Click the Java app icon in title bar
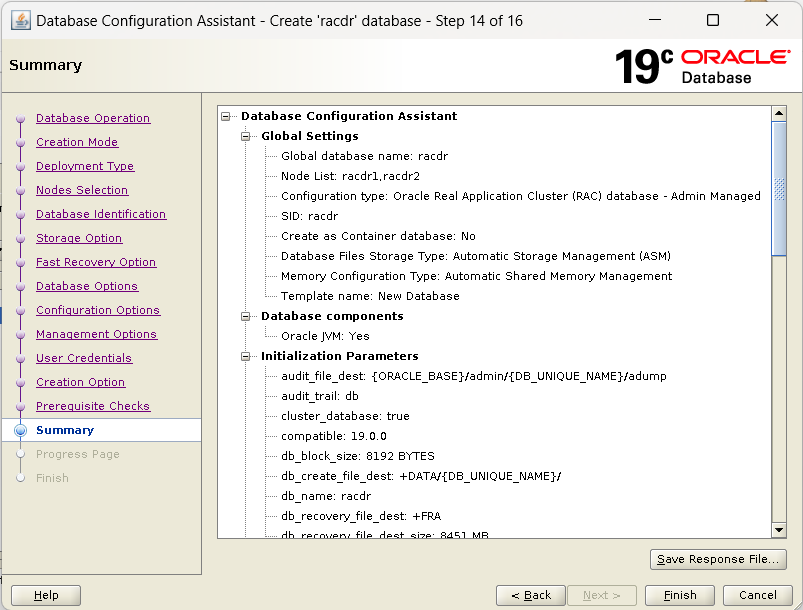803x610 pixels. [21, 21]
